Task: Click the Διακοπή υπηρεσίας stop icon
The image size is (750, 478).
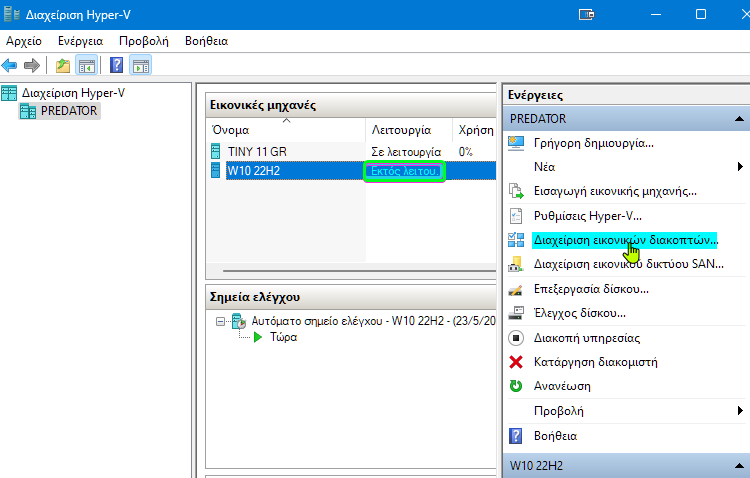Action: [516, 338]
